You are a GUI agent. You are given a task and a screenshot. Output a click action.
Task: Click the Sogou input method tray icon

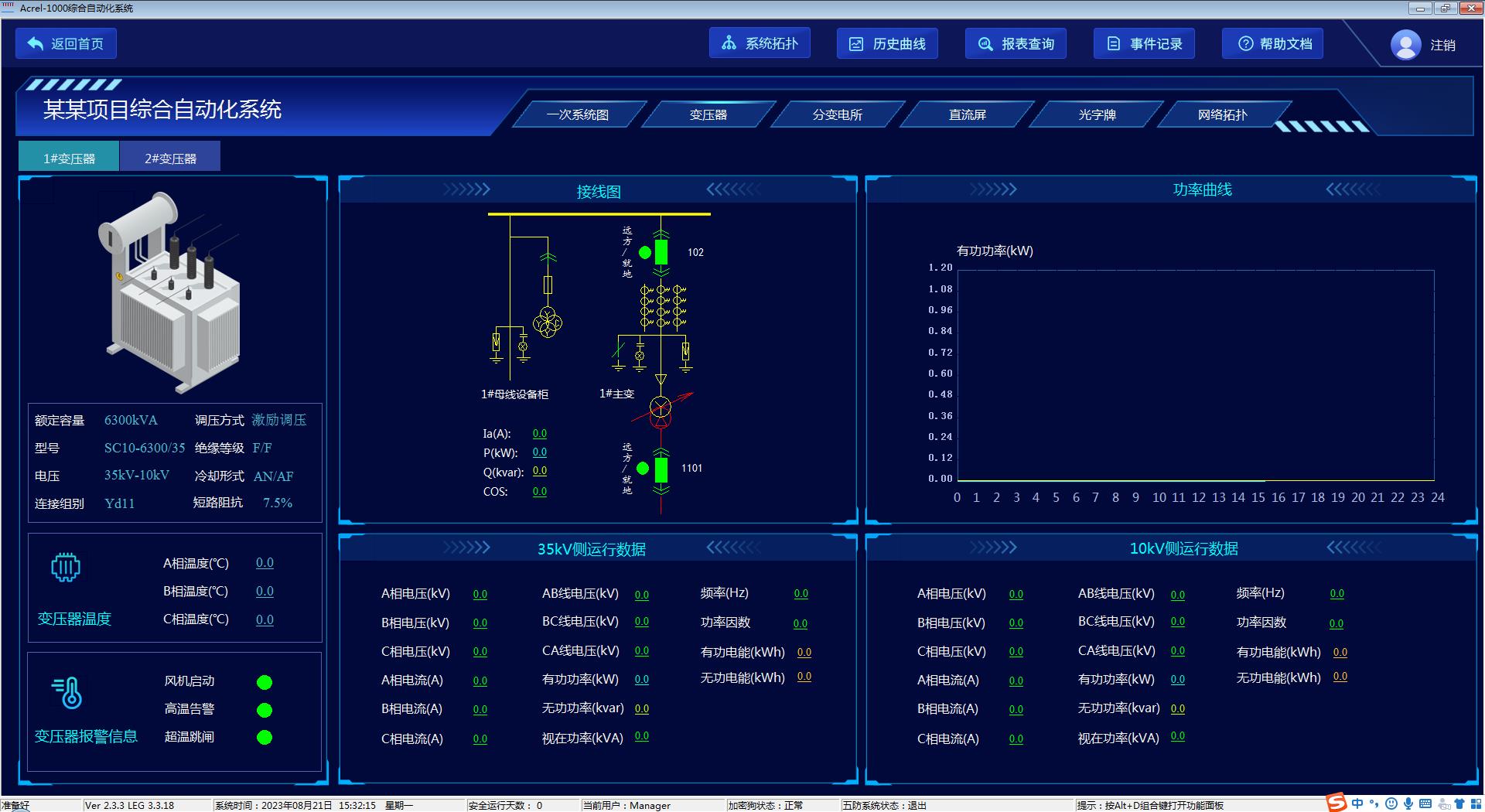tap(1336, 803)
